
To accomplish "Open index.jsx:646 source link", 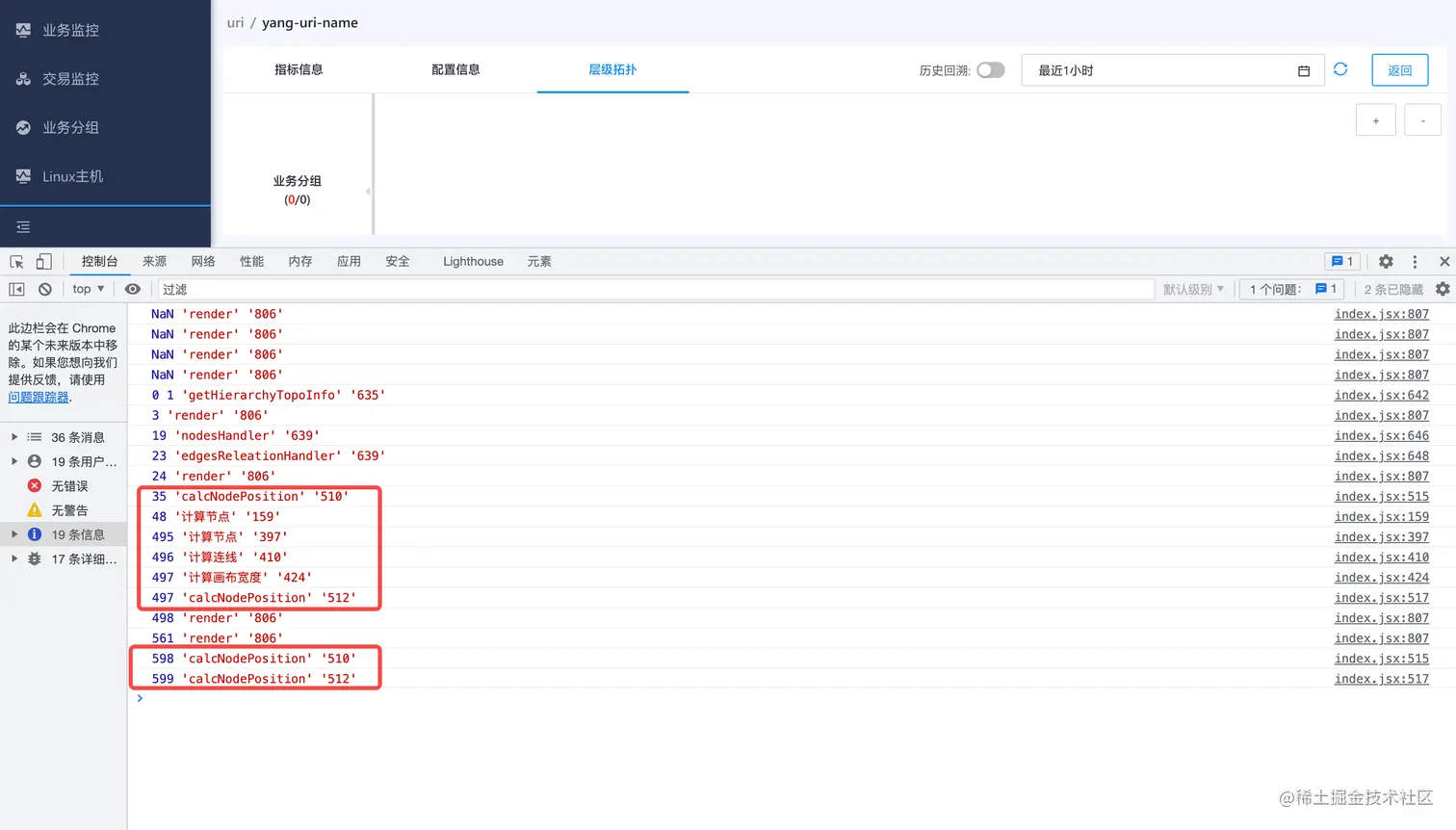I will point(1382,435).
